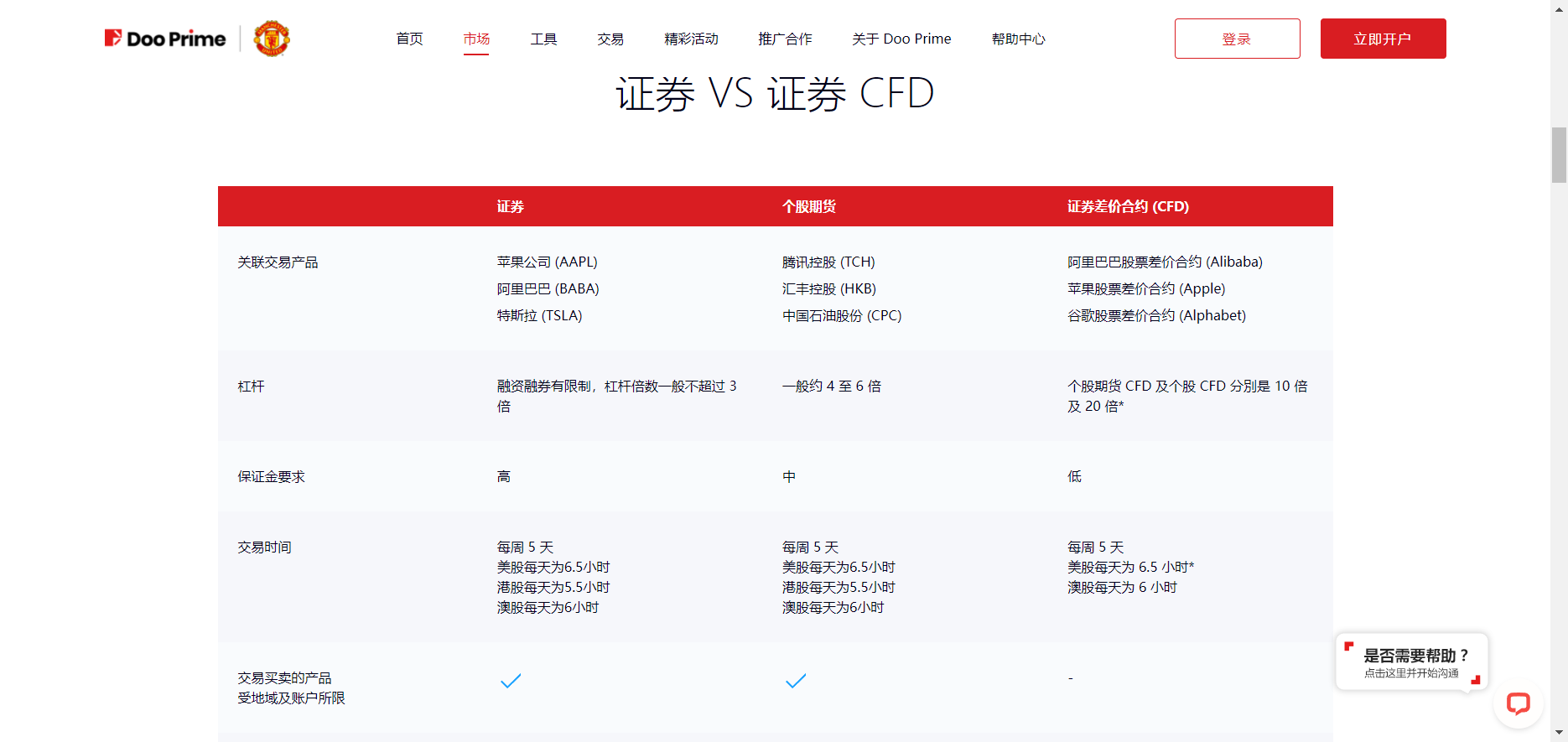Open the 推广合作 menu item
The width and height of the screenshot is (1568, 742).
(x=785, y=39)
